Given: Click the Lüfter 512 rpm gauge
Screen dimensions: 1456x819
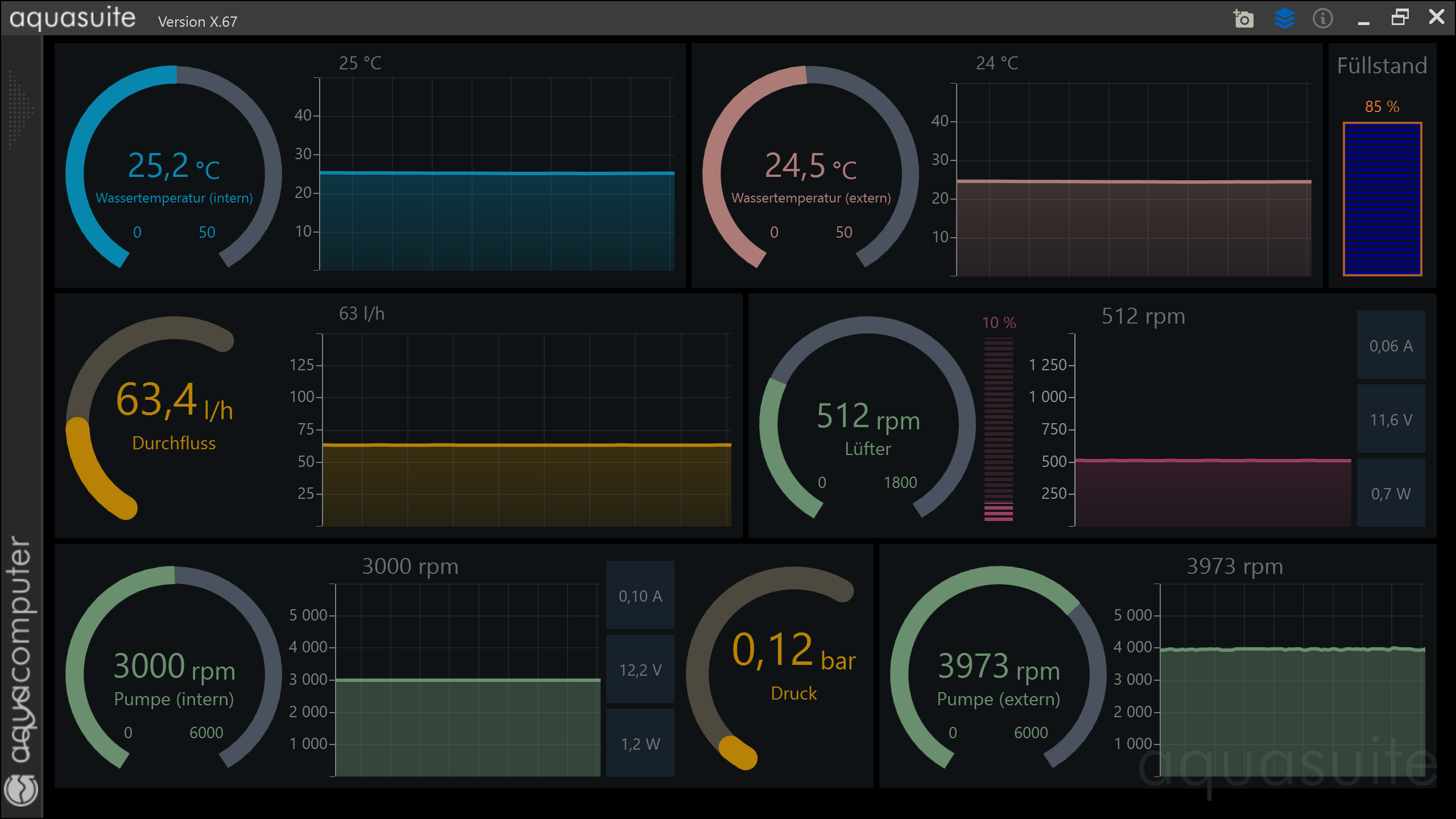Looking at the screenshot, I should click(x=867, y=424).
